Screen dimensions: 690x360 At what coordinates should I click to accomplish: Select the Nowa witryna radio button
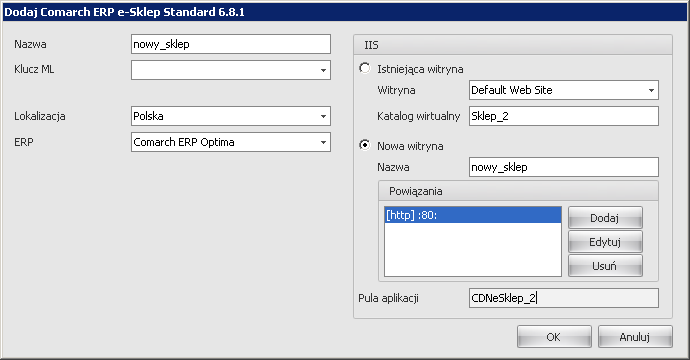point(365,145)
